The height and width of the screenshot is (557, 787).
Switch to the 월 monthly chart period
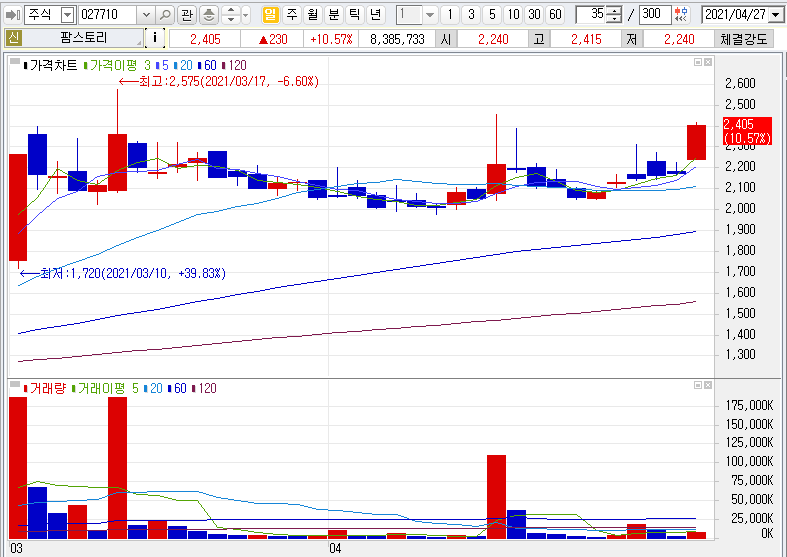[313, 15]
